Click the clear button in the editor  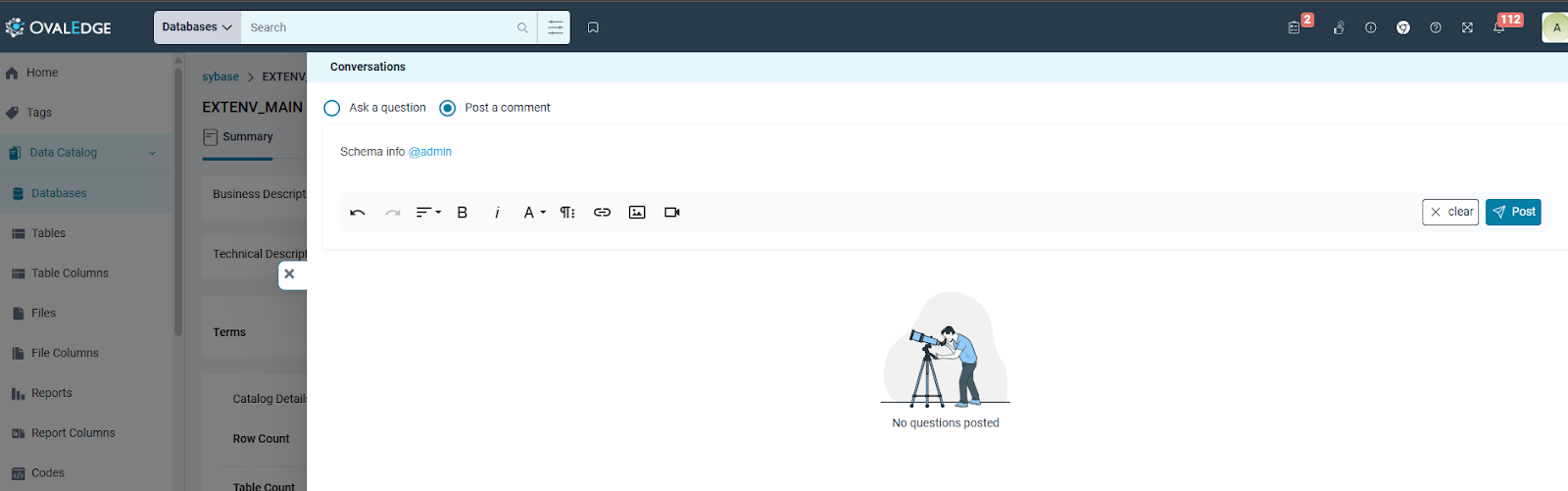[x=1449, y=212]
